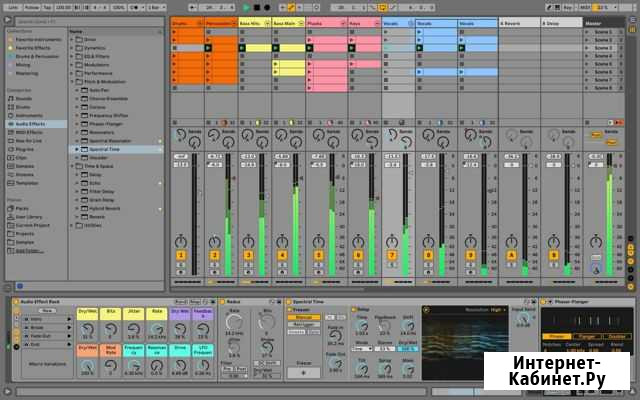
Task: Open User Library in Places
Action: pyautogui.click(x=26, y=215)
